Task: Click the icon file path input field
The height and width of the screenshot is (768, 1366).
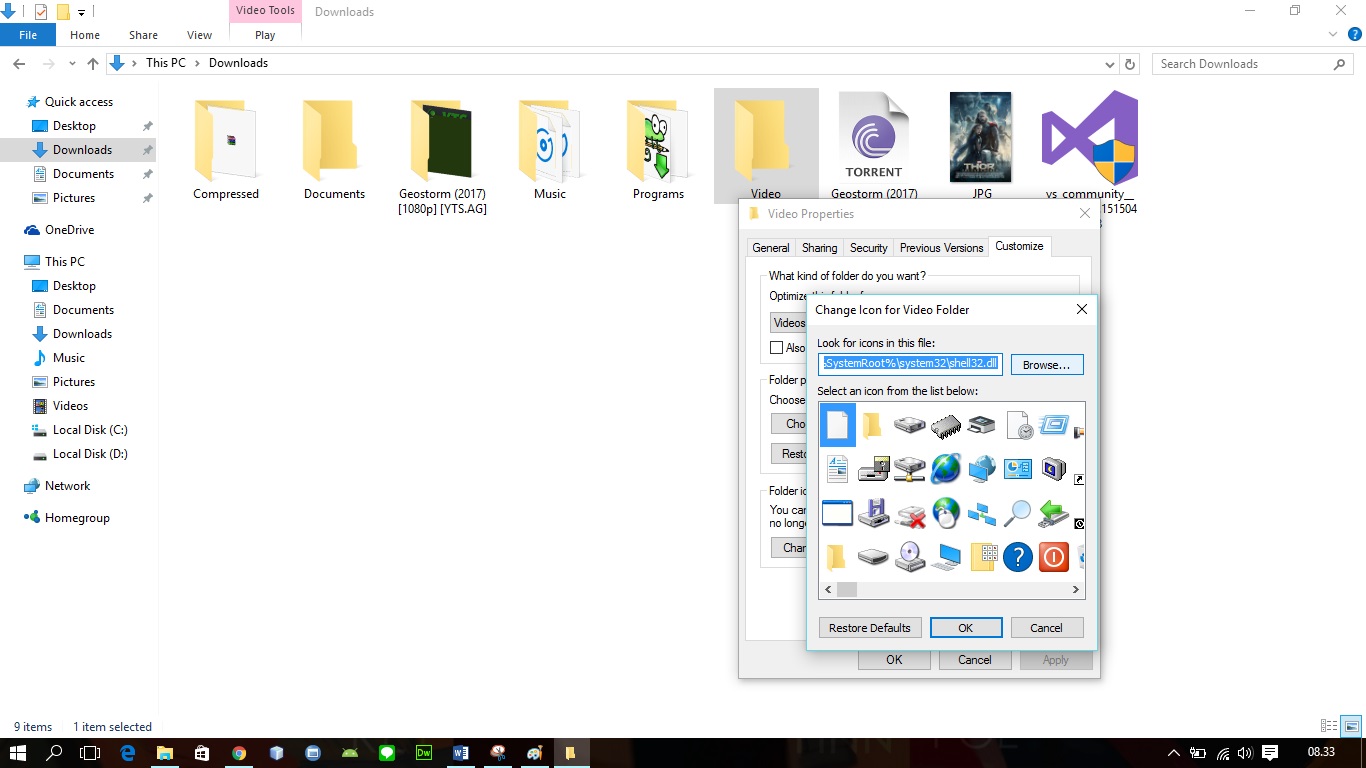Action: [910, 364]
